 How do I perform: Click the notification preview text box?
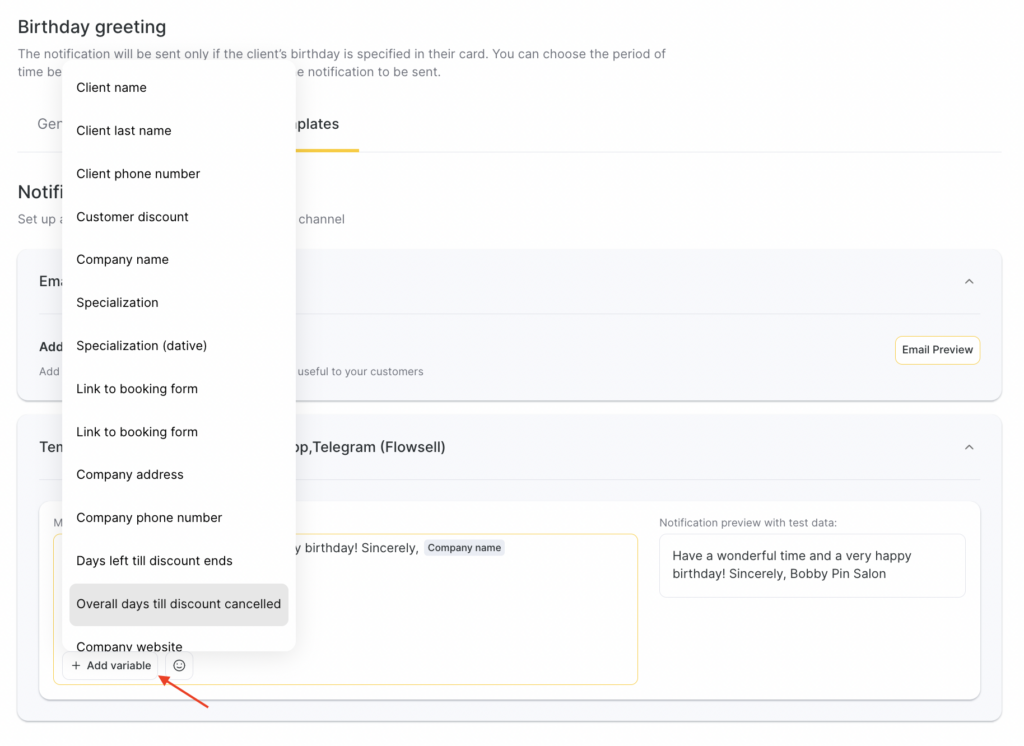(x=811, y=565)
